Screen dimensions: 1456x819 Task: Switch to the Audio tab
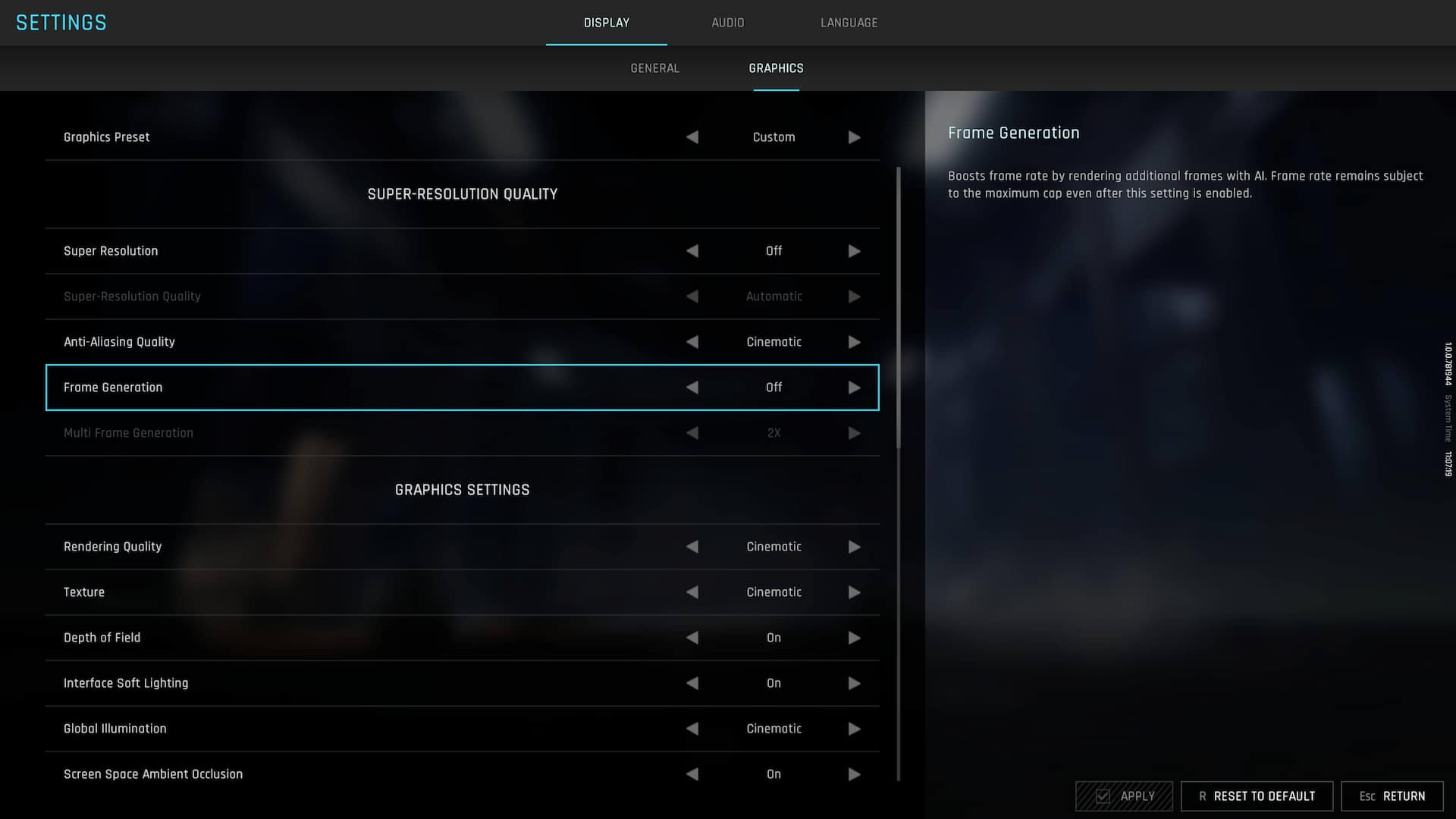pos(728,23)
